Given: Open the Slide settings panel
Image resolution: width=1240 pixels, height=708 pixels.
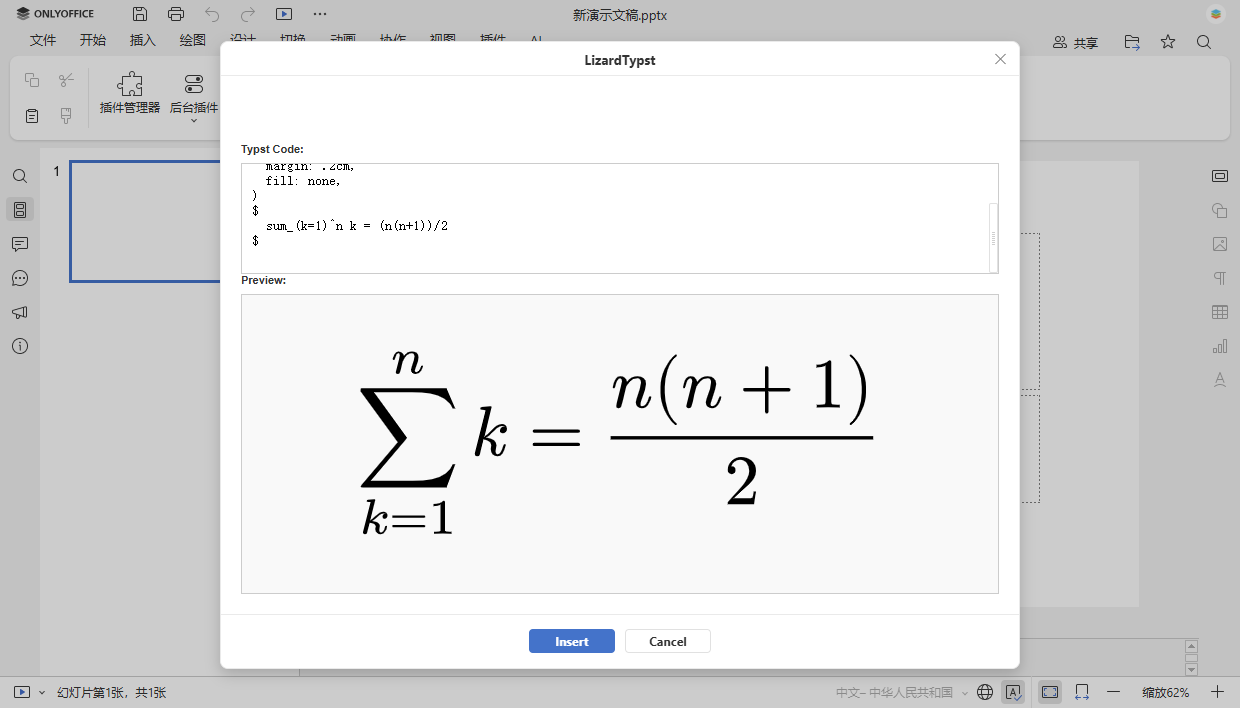Looking at the screenshot, I should pyautogui.click(x=1220, y=175).
